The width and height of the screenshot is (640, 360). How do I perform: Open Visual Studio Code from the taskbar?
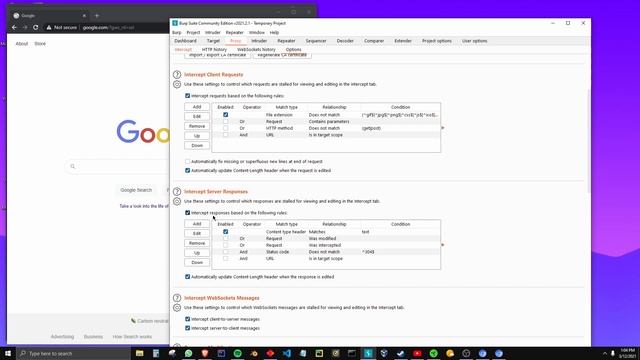[287, 353]
